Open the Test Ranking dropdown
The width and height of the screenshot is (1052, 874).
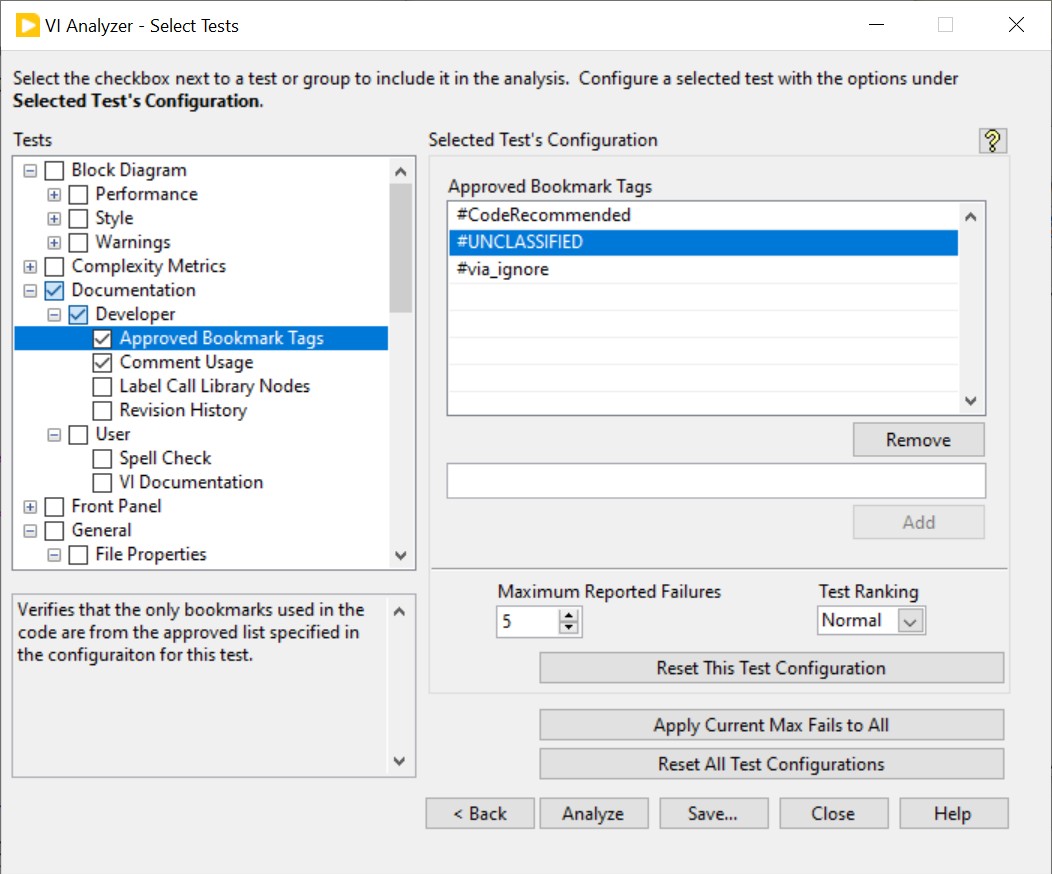point(910,621)
